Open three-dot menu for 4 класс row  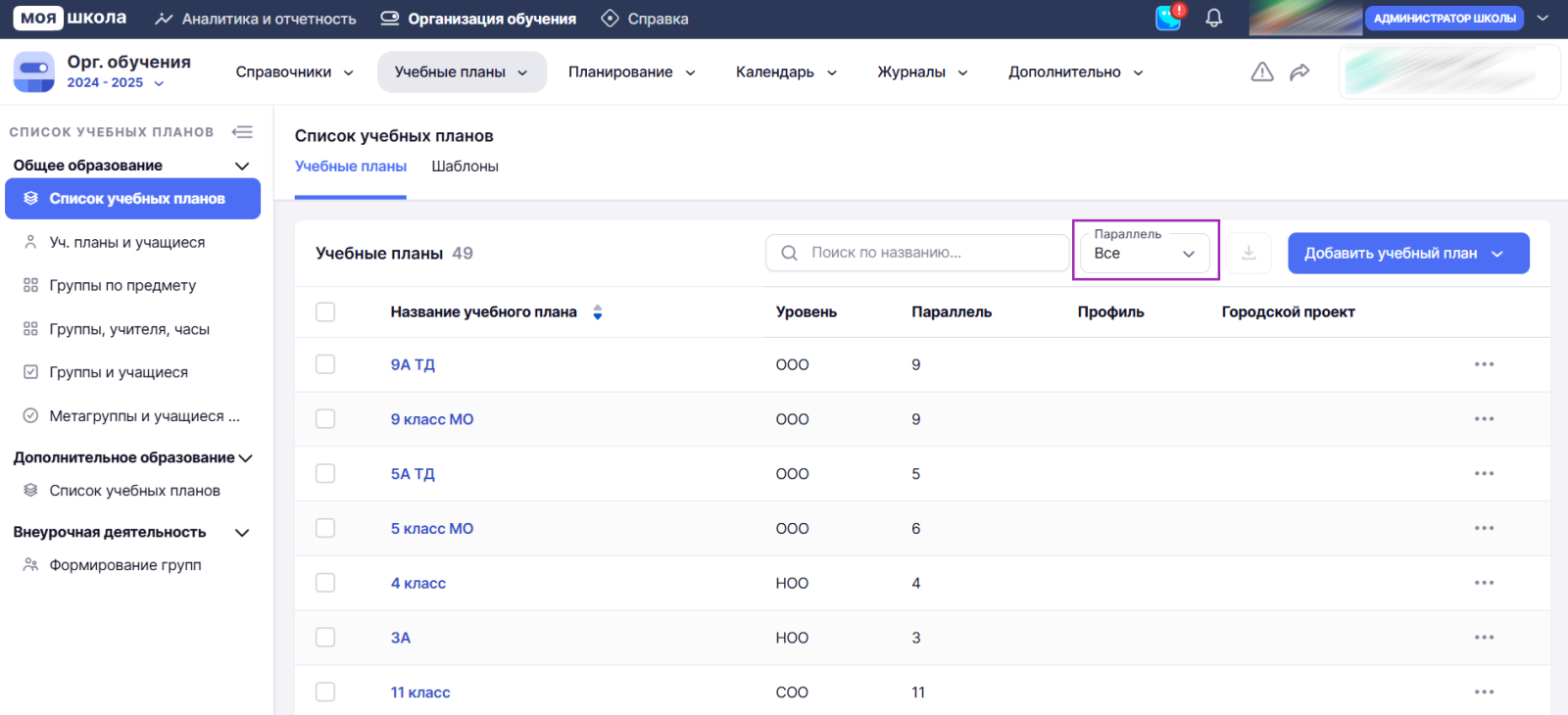[1484, 583]
